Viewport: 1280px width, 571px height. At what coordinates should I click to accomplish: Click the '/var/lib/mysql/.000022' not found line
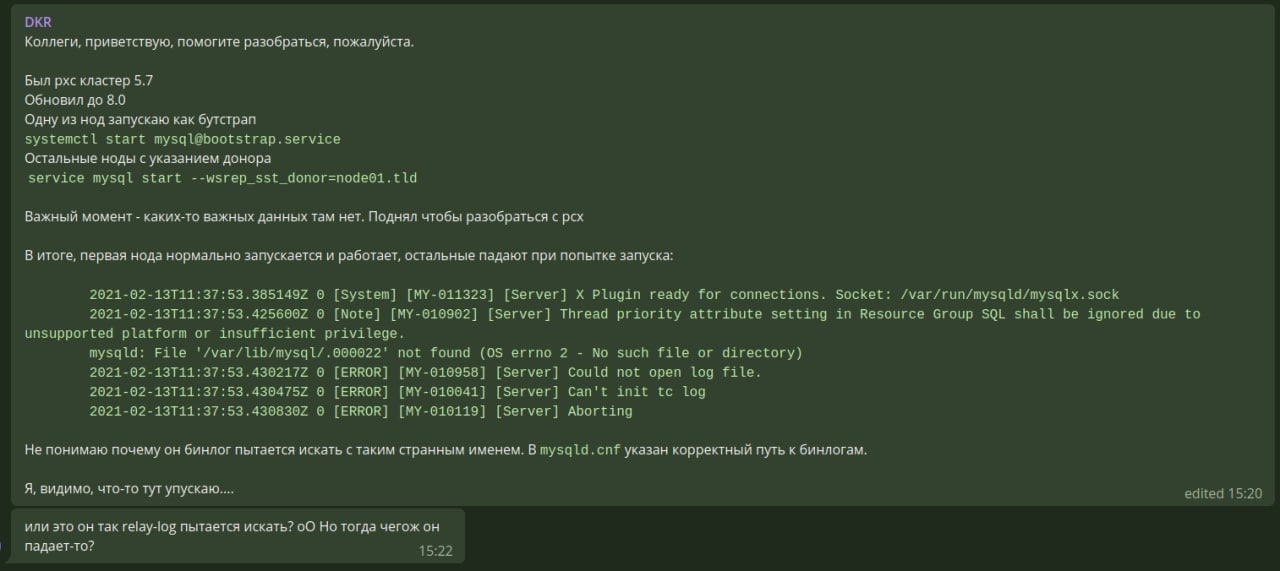(x=446, y=353)
